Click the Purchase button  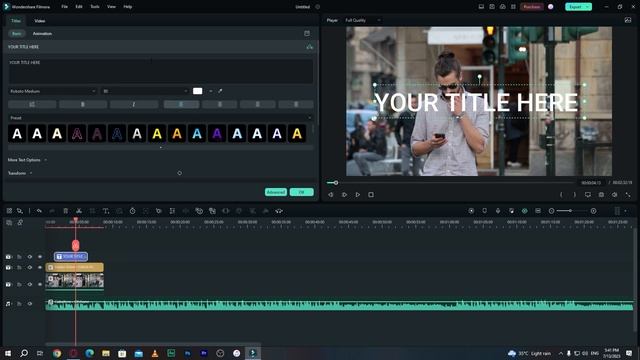coord(531,7)
